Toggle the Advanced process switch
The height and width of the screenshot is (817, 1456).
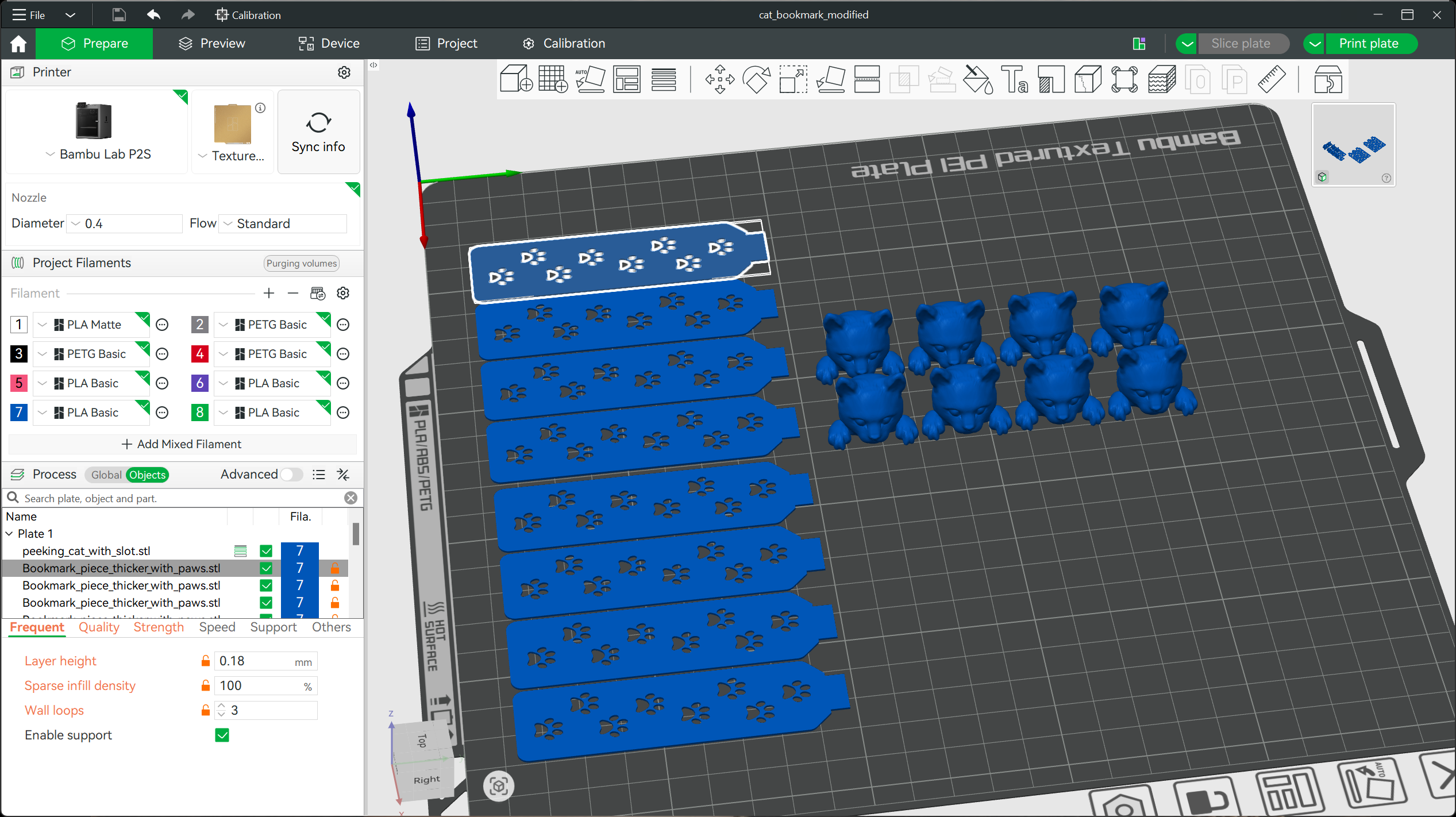(291, 475)
